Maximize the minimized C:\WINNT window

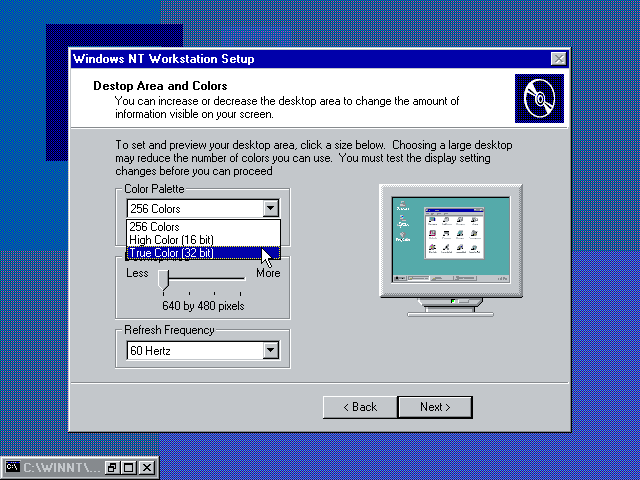[x=129, y=467]
